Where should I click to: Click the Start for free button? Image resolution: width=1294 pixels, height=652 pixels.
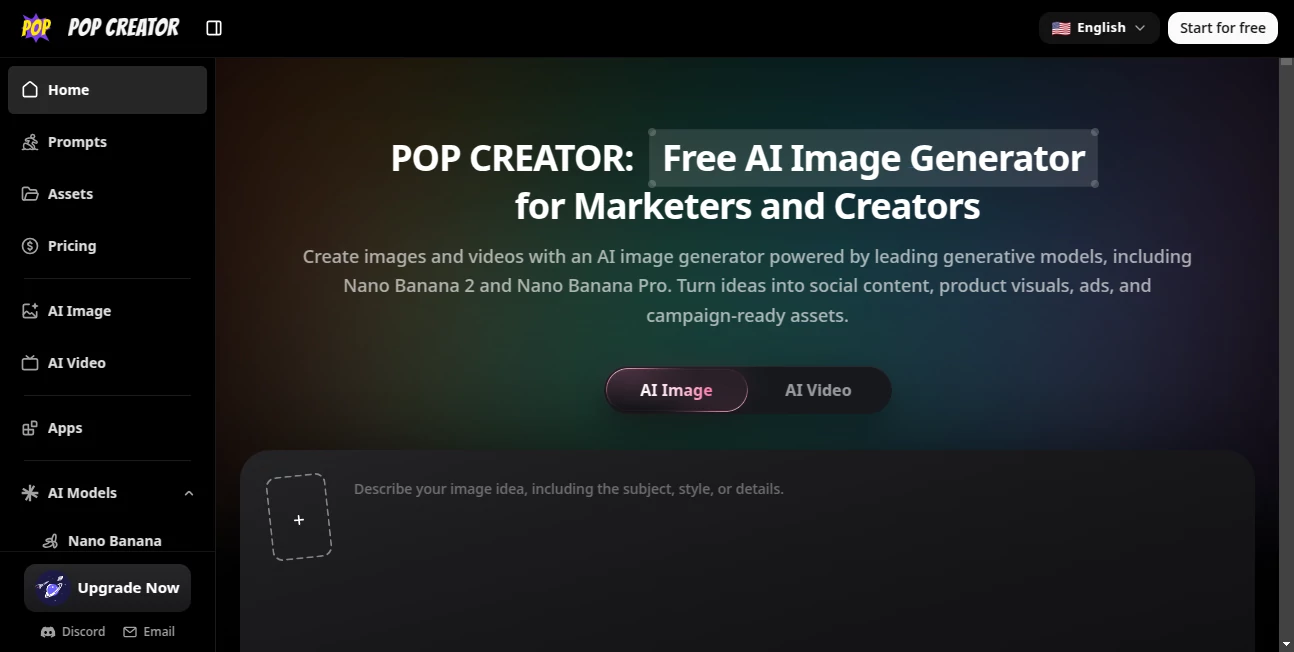[x=1223, y=28]
